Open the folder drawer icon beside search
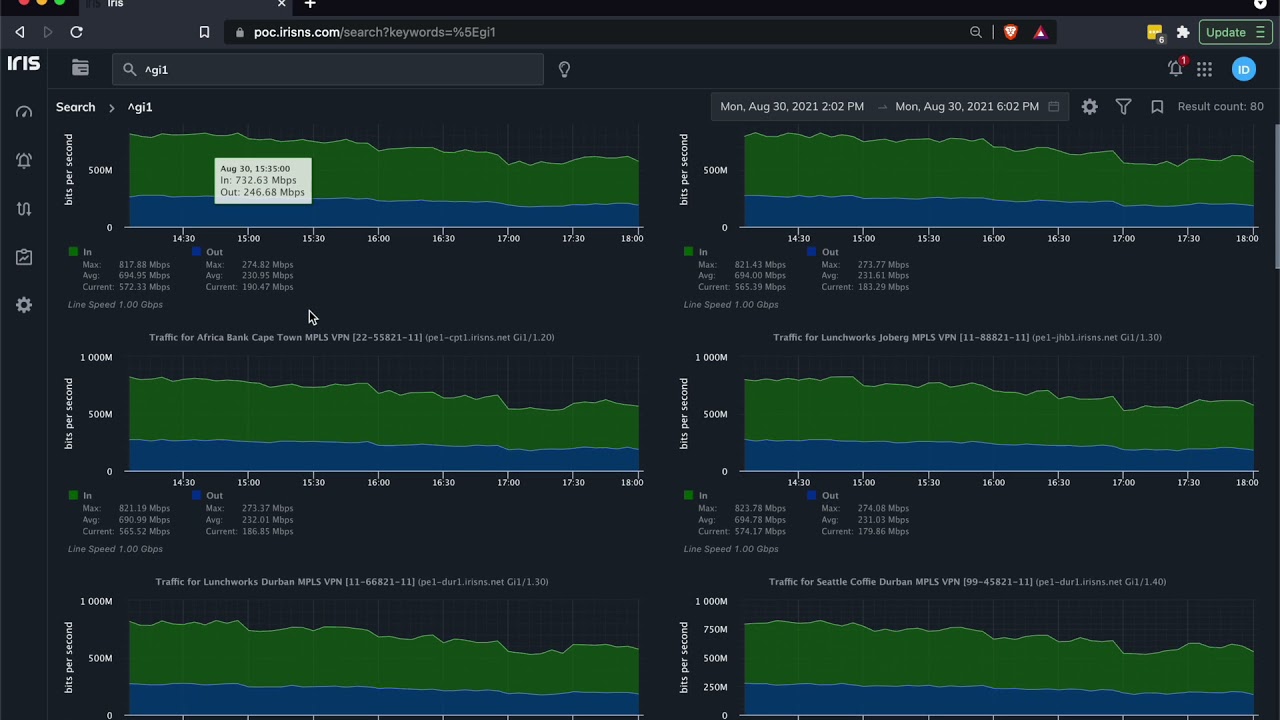 click(x=81, y=68)
